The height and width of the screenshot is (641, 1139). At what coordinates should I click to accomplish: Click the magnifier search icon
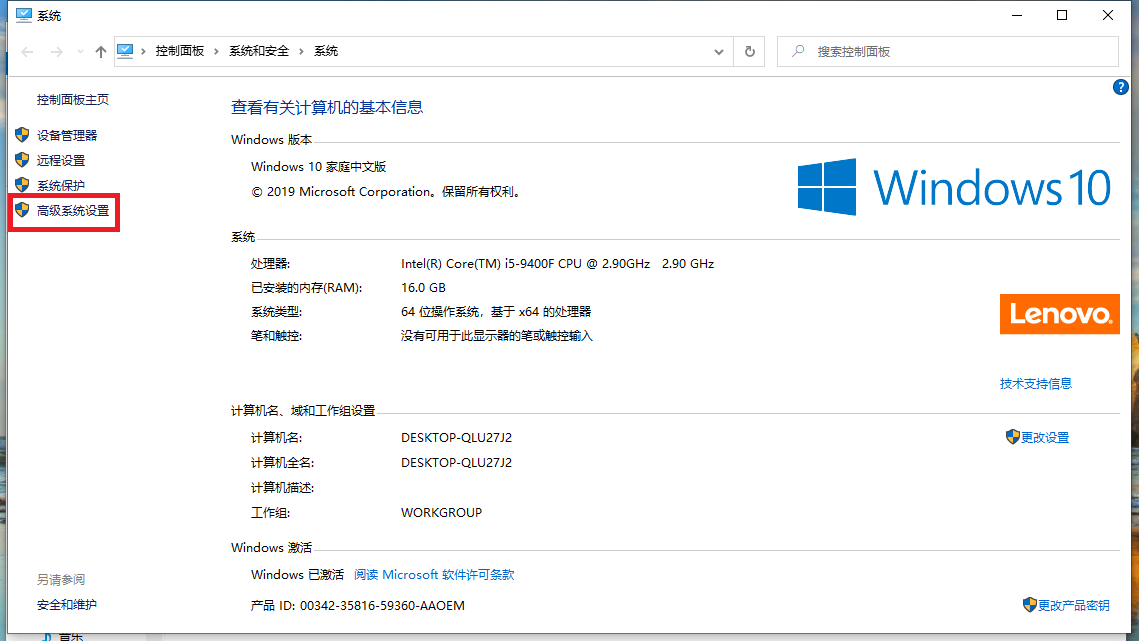798,51
